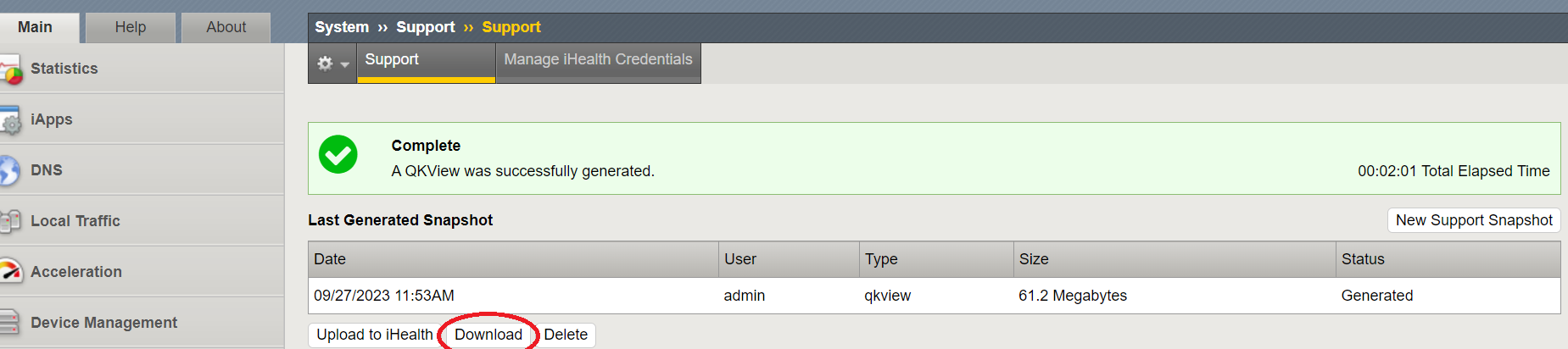Screen dimensions: 1568x349
Task: Open the About tab
Action: (x=226, y=27)
